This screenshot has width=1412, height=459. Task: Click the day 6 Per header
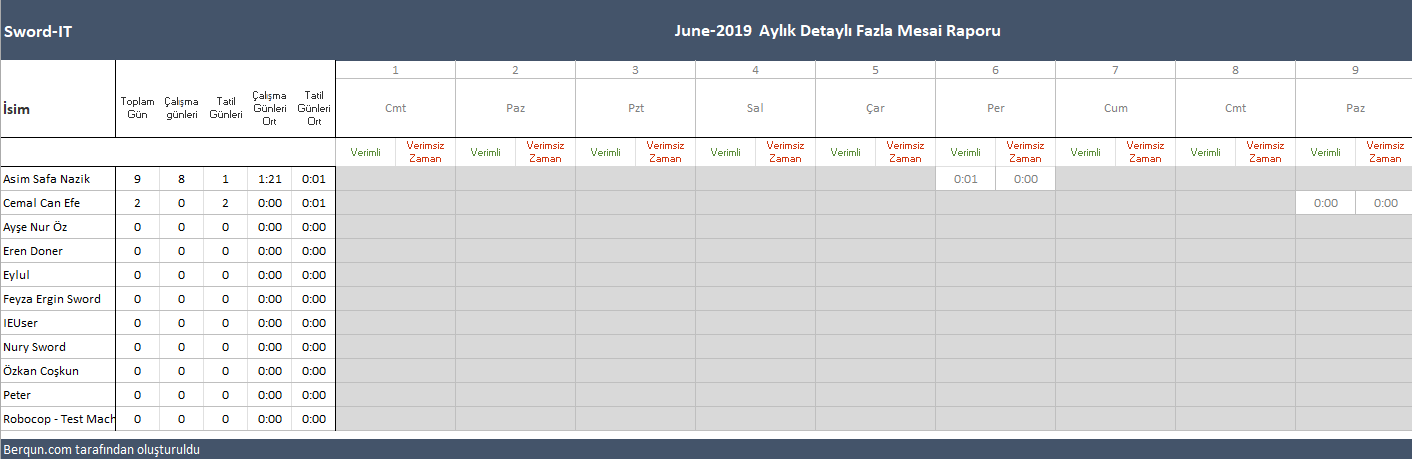[995, 108]
